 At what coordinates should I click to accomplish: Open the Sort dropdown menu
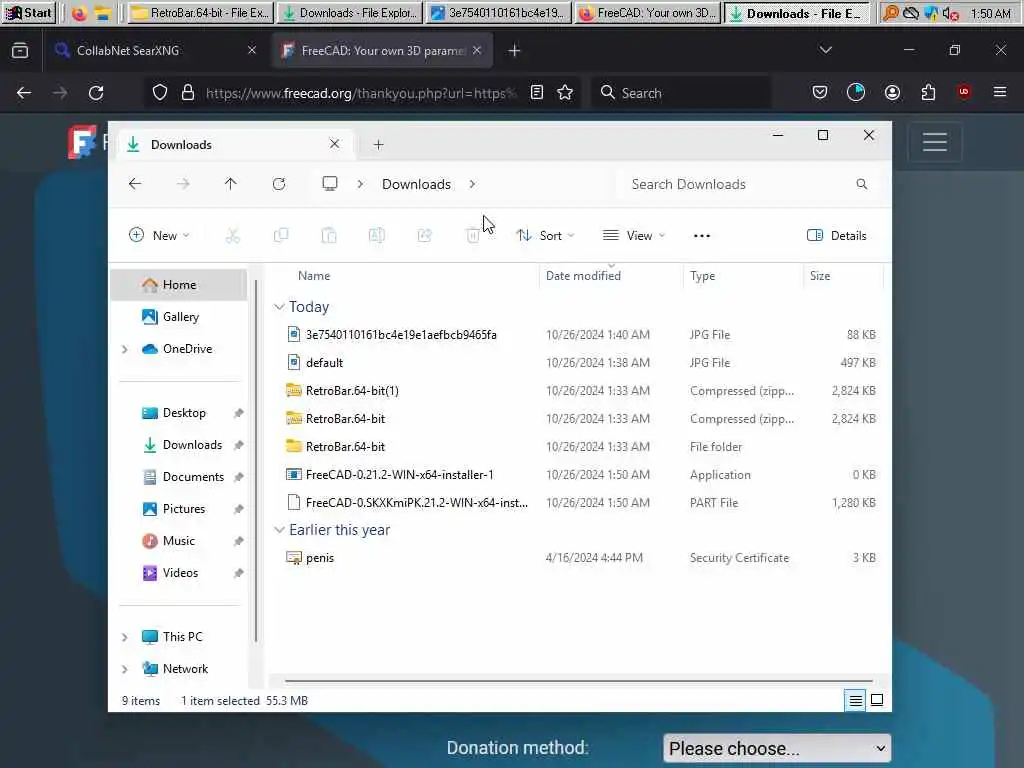[x=545, y=236]
